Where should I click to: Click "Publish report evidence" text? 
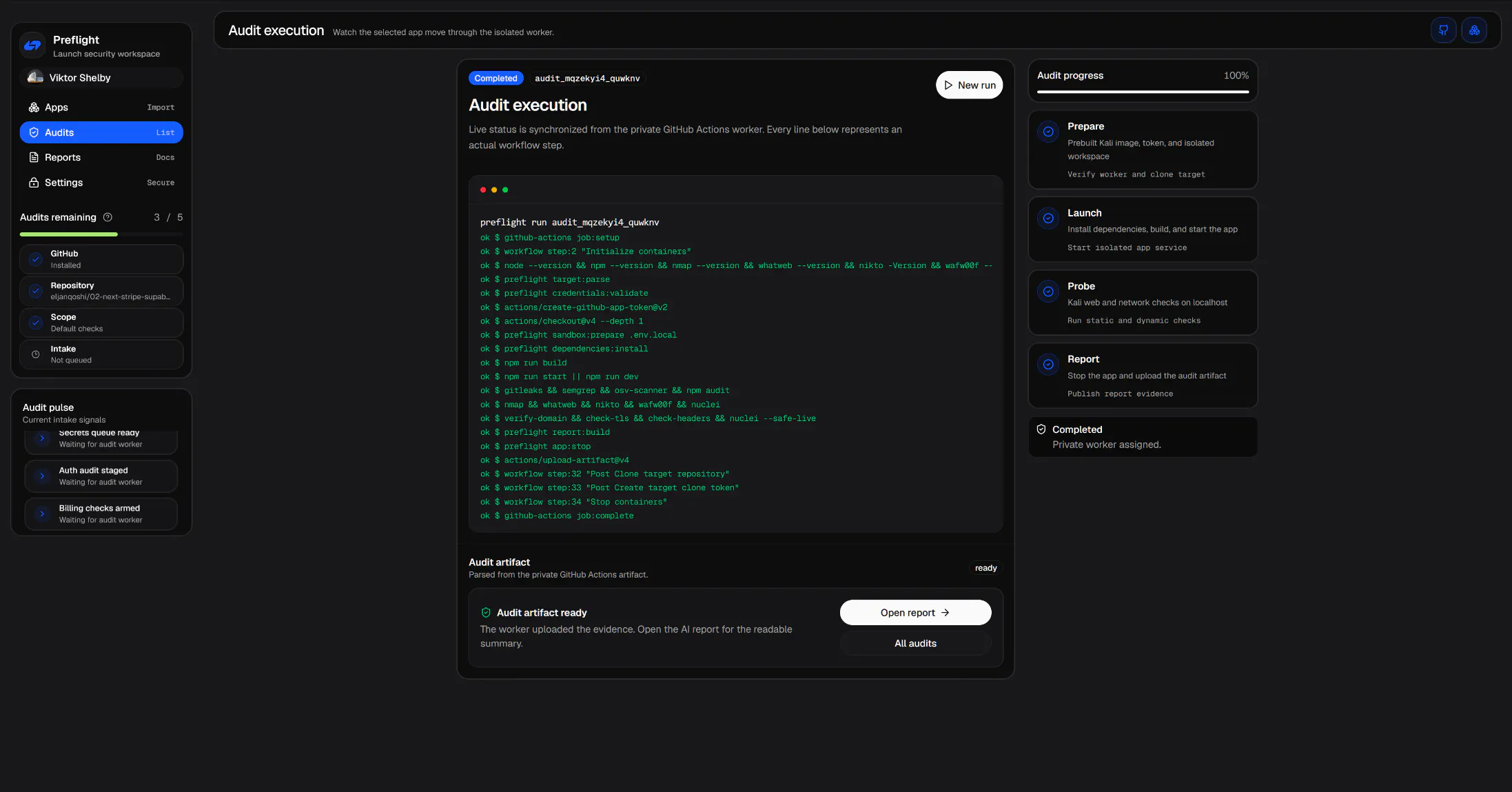coord(1120,394)
